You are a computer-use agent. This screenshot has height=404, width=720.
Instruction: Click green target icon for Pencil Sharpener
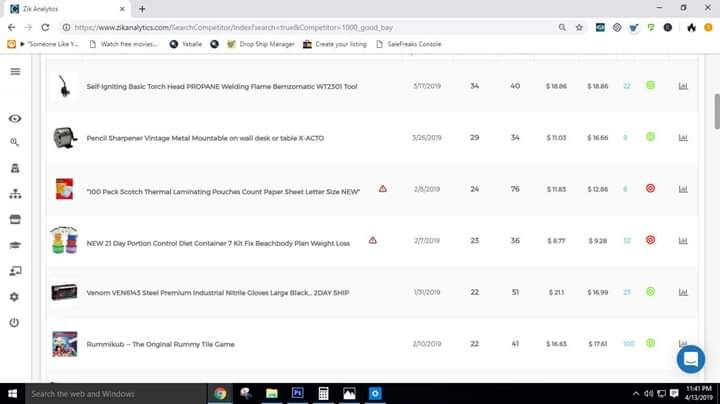click(x=650, y=137)
